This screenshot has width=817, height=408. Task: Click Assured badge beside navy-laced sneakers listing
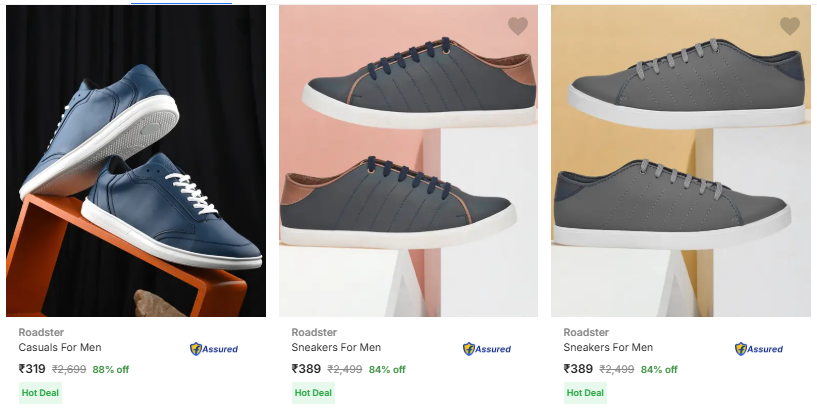pyautogui.click(x=487, y=349)
